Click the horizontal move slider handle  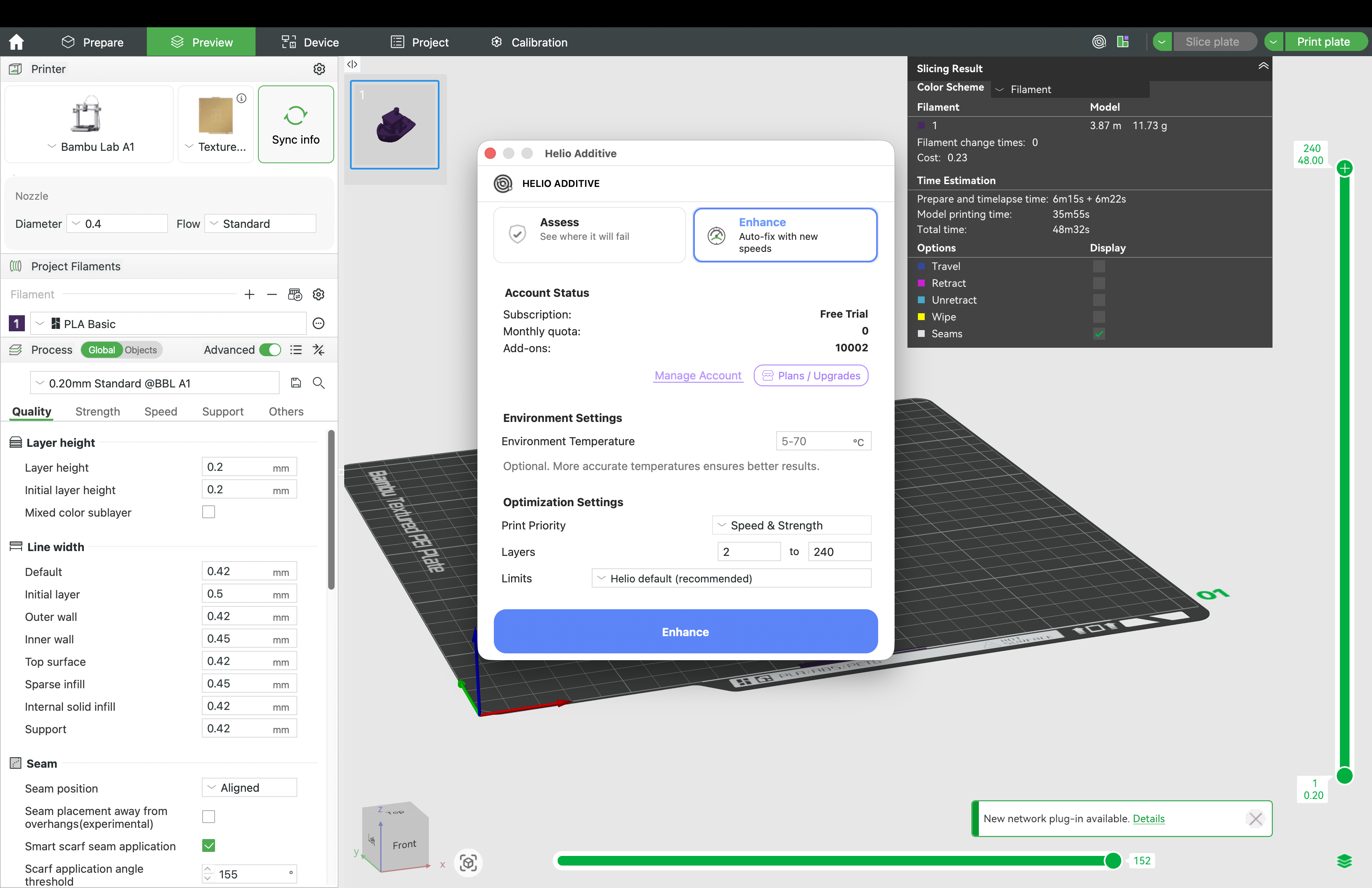click(1113, 861)
